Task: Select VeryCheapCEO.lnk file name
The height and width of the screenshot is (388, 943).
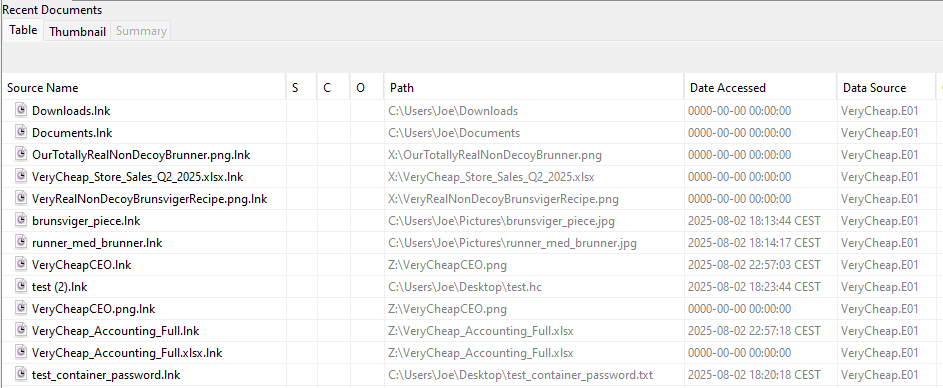Action: tap(82, 265)
